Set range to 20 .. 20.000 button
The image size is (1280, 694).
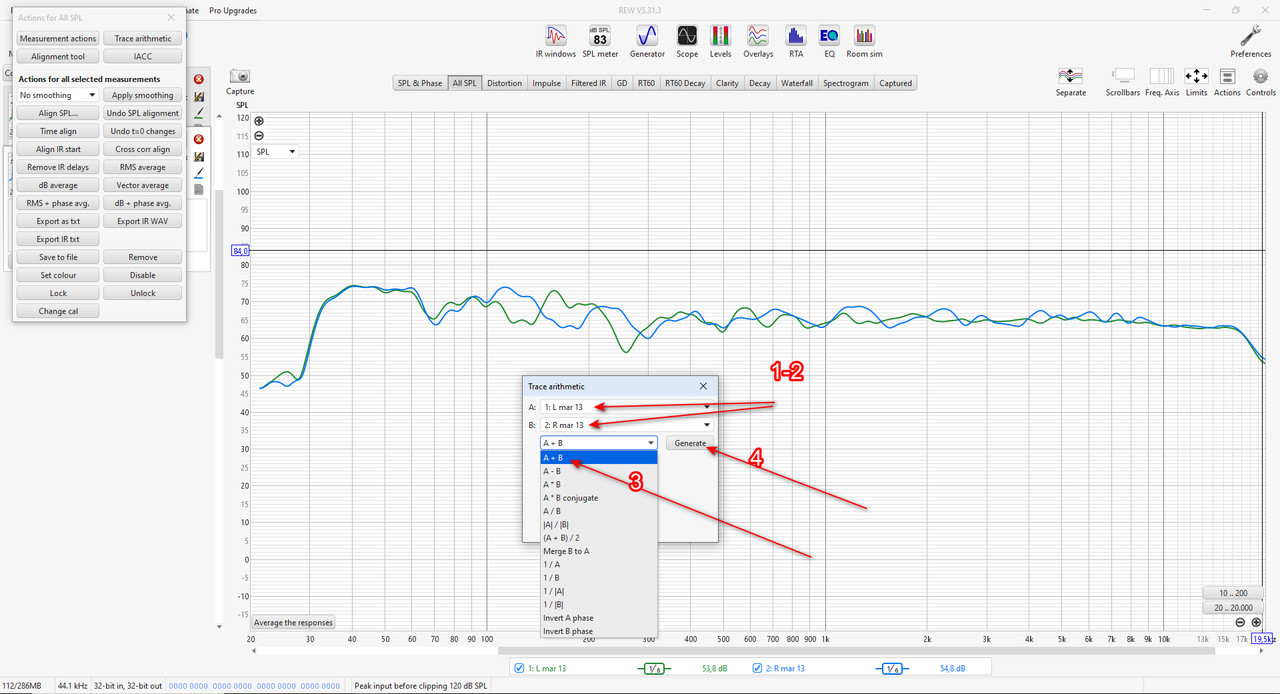[x=1232, y=607]
